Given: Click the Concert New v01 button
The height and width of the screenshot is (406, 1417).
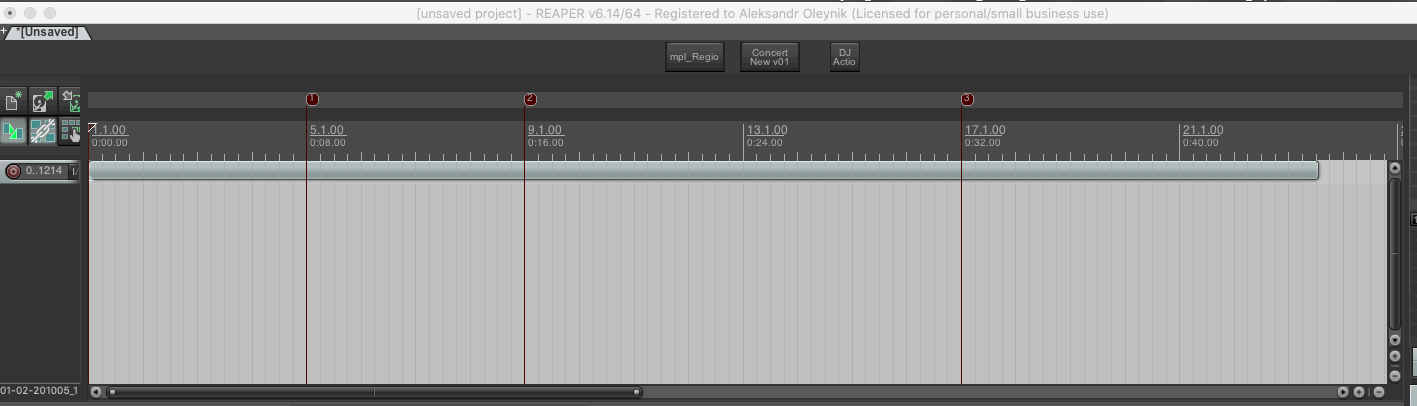Looking at the screenshot, I should click(x=770, y=57).
